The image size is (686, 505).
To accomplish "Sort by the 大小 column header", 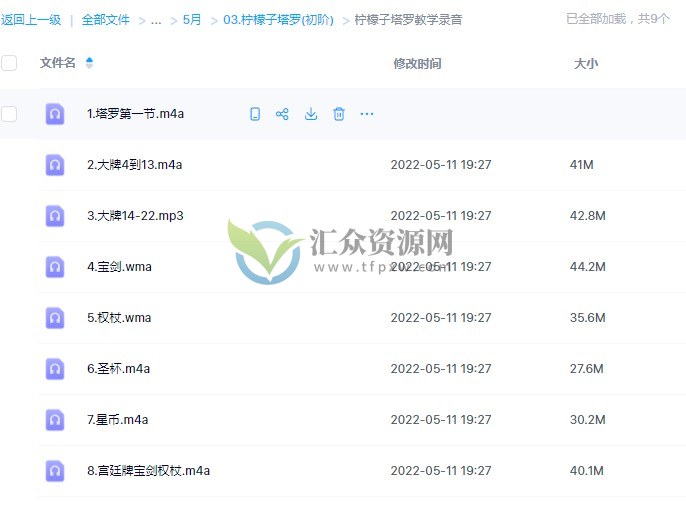I will (x=585, y=63).
